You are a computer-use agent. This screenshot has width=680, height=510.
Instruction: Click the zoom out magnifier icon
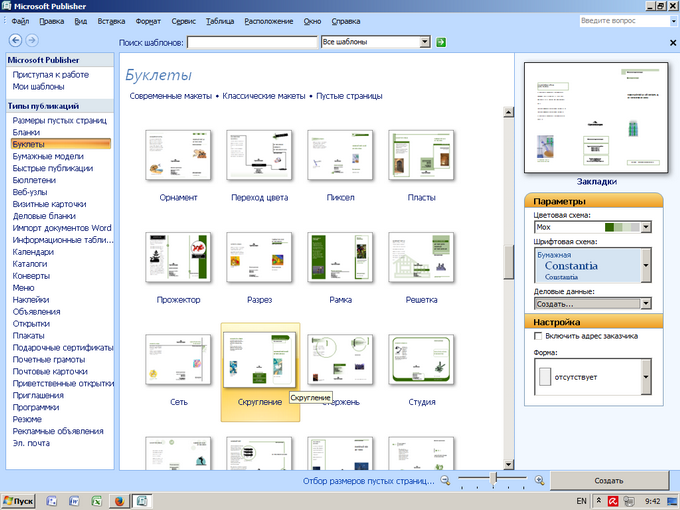pyautogui.click(x=446, y=481)
